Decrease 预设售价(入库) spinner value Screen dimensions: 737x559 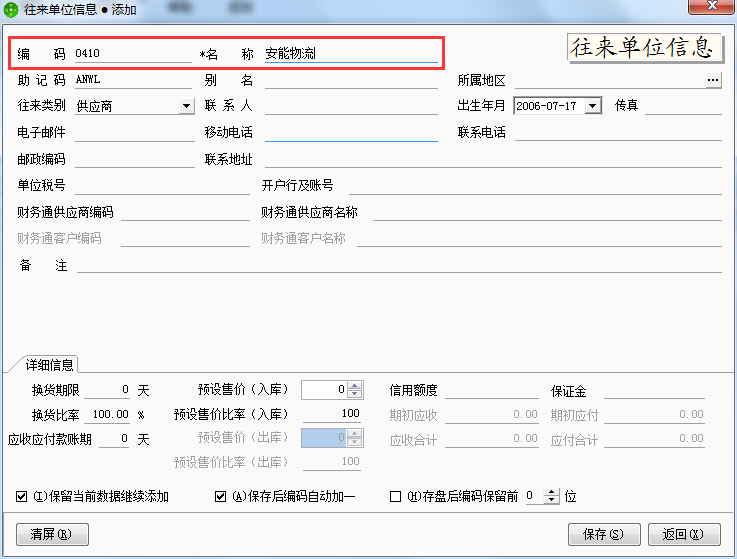(x=355, y=394)
